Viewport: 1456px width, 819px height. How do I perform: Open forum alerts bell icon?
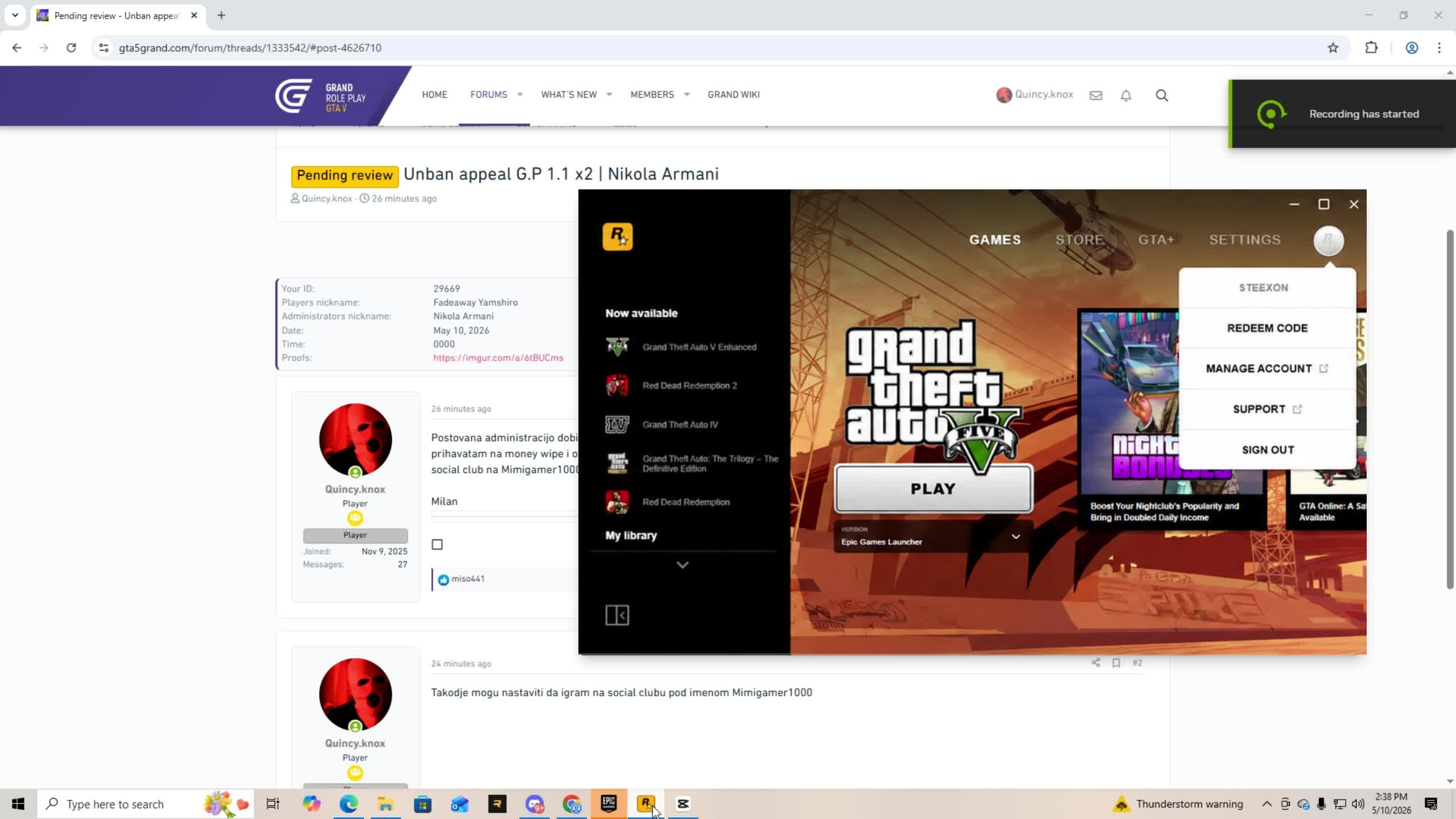coord(1126,96)
